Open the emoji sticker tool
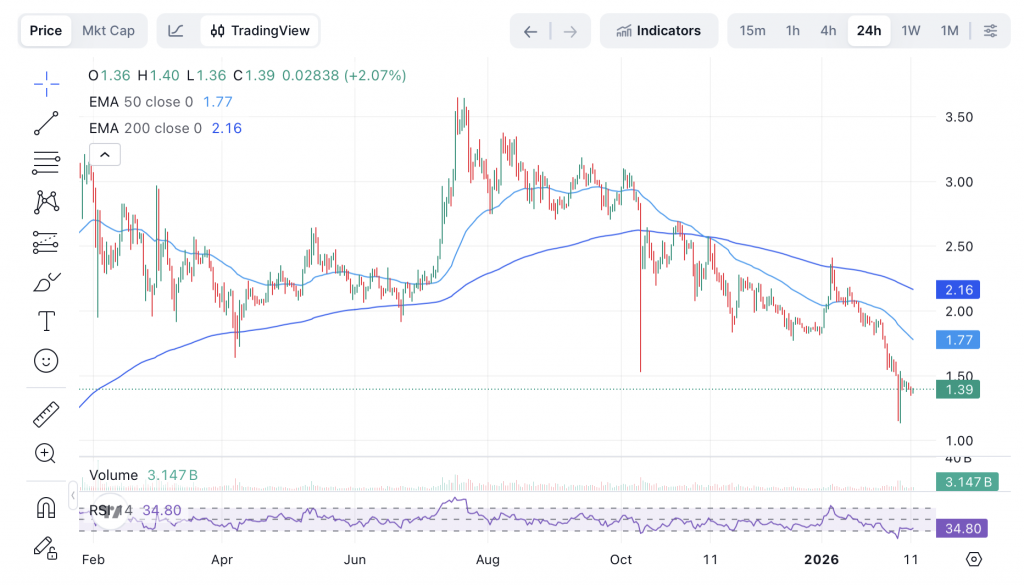Viewport: 1024px width, 585px height. pyautogui.click(x=46, y=360)
